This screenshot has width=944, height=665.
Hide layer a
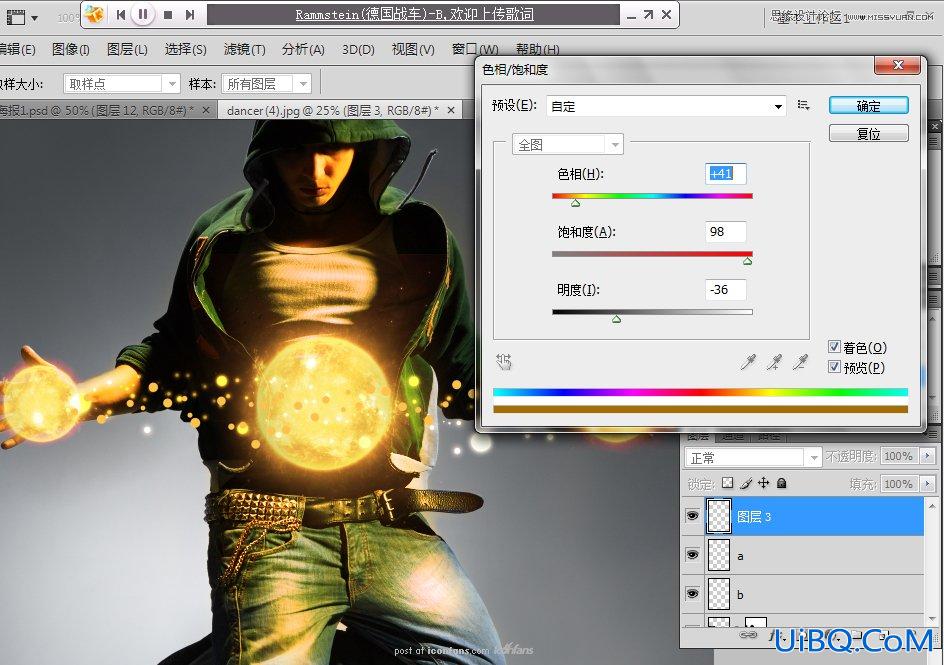(692, 554)
